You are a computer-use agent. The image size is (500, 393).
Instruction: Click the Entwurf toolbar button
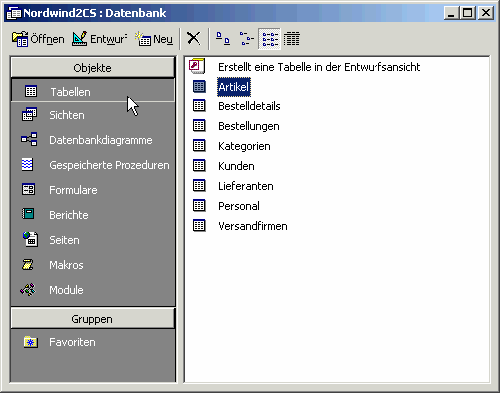click(99, 39)
